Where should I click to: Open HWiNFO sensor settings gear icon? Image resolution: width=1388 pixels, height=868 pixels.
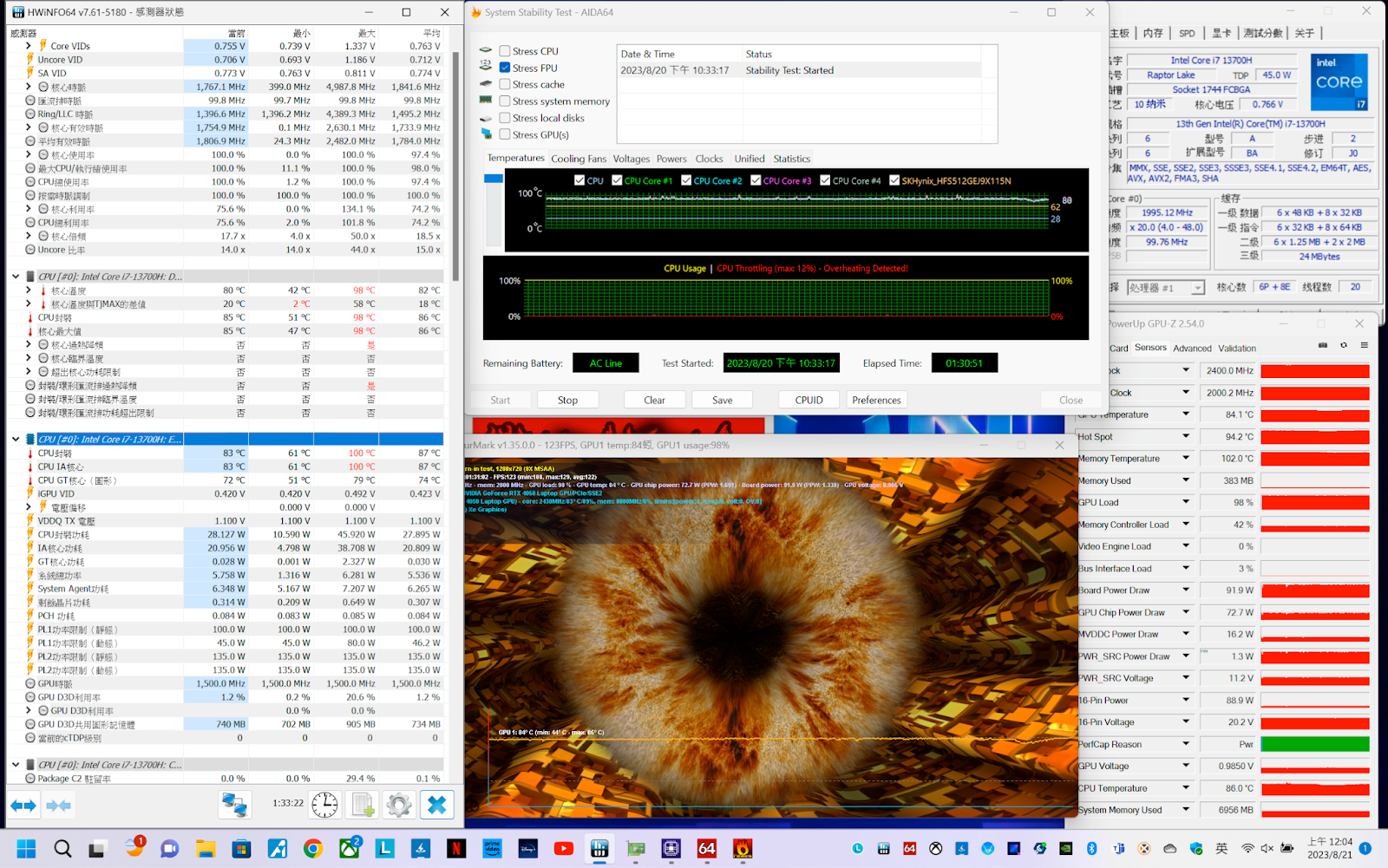pyautogui.click(x=399, y=805)
